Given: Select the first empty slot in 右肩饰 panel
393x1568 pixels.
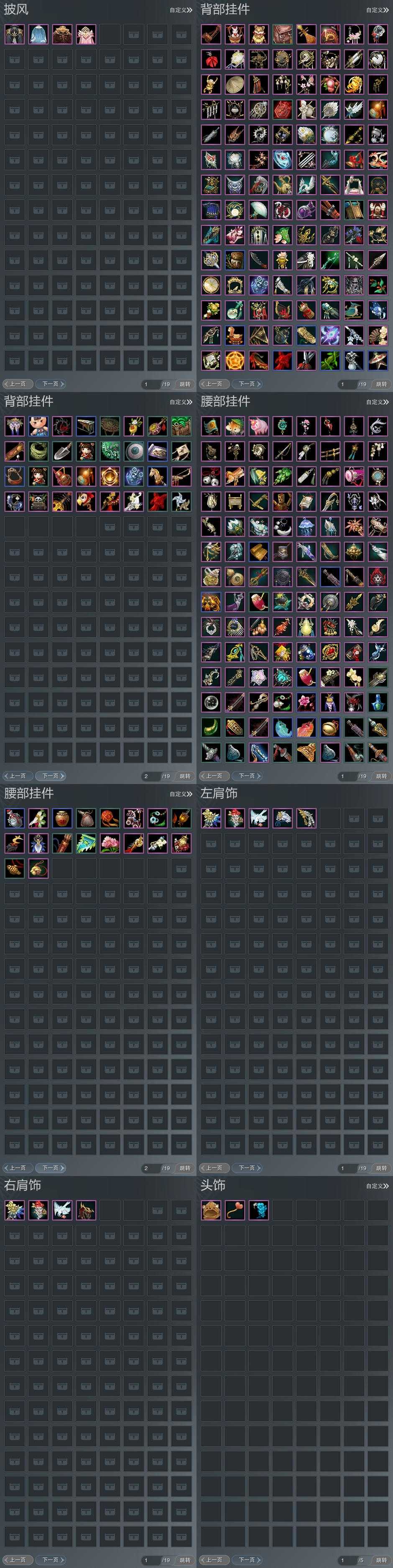Looking at the screenshot, I should point(110,1210).
